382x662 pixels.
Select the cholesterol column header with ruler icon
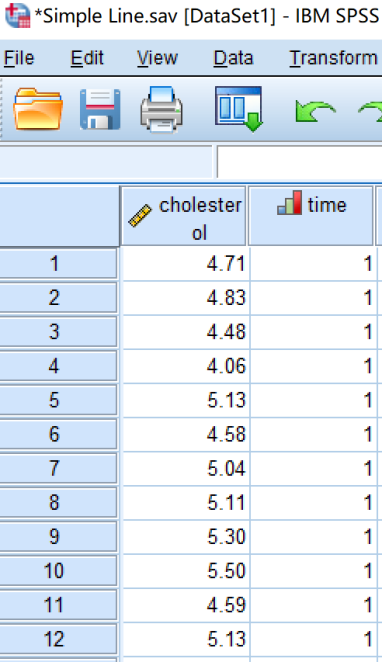pos(184,216)
